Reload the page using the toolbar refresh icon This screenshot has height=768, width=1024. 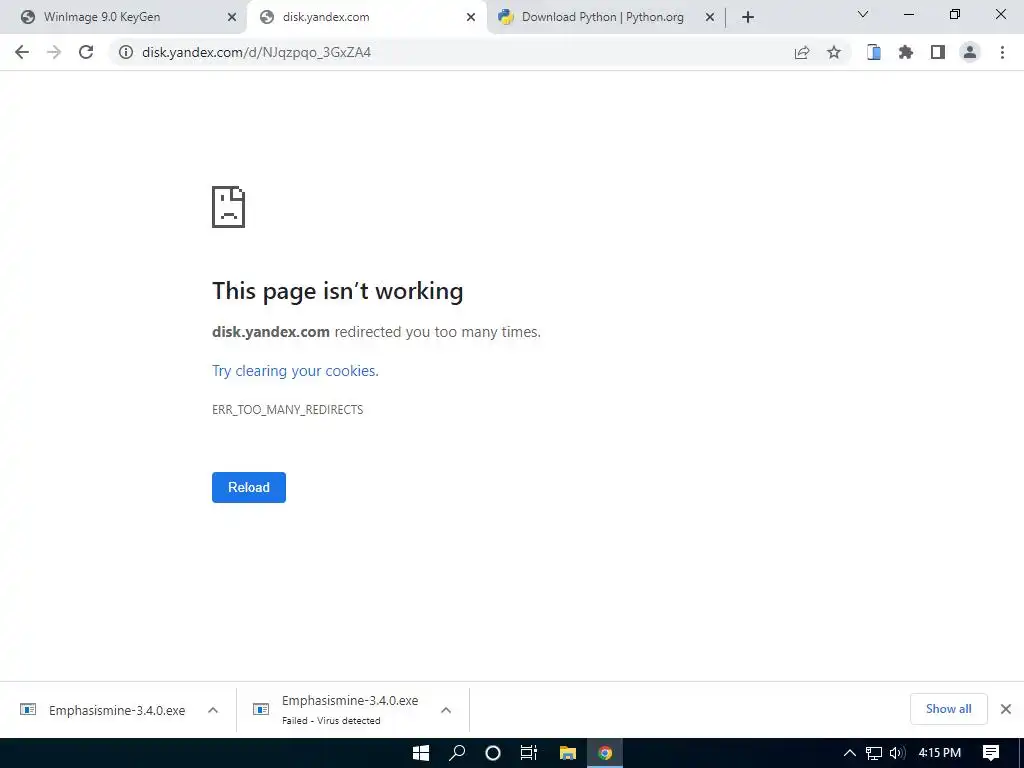[x=86, y=52]
